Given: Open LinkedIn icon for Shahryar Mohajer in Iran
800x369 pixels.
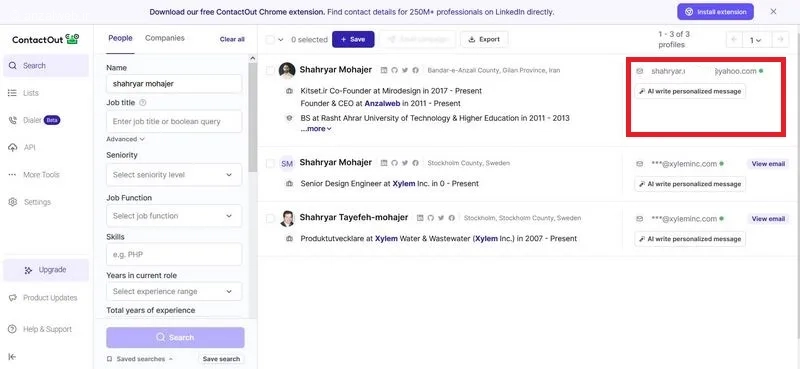Looking at the screenshot, I should coord(384,70).
